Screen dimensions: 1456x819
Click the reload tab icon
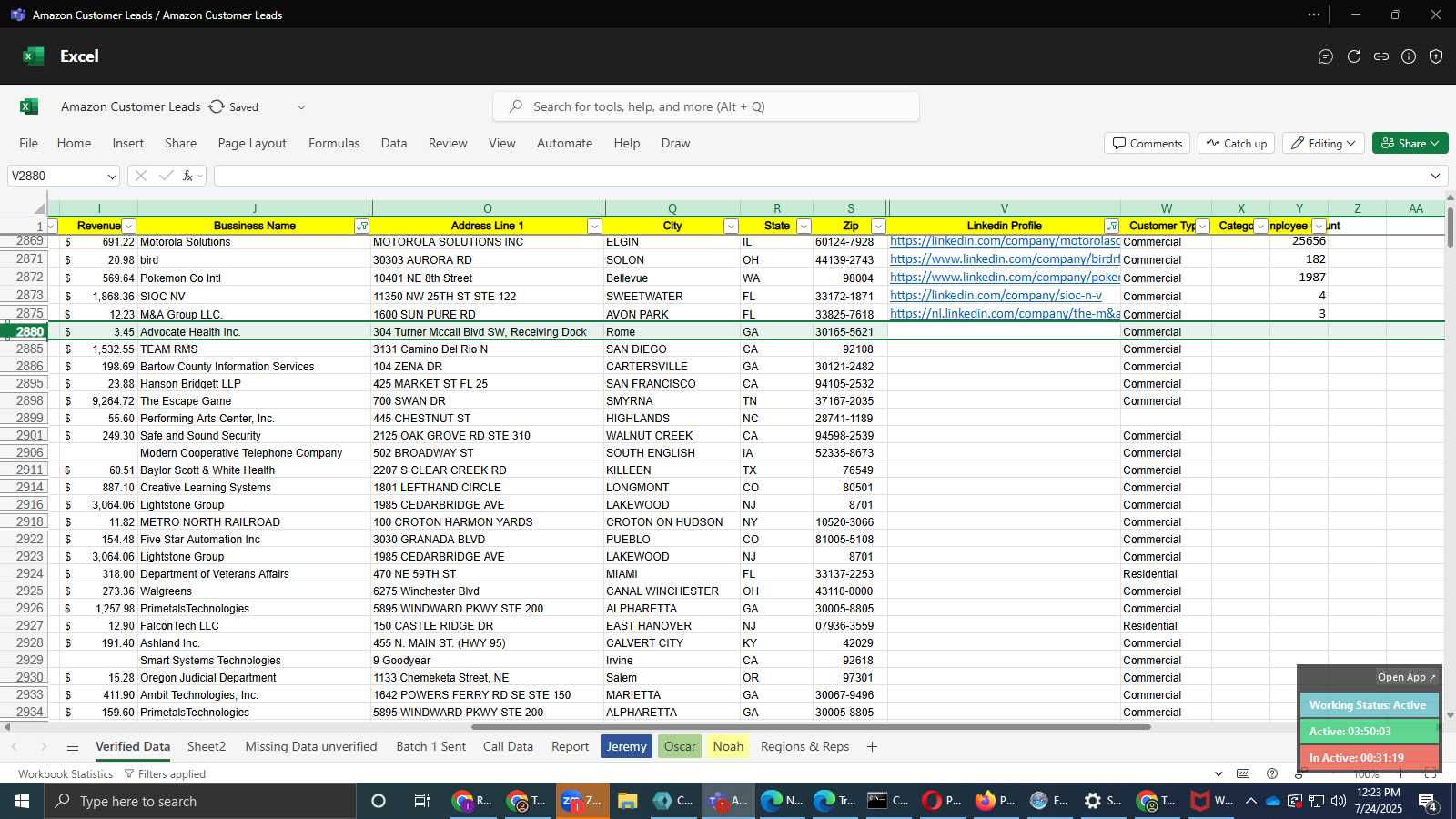pos(1354,56)
